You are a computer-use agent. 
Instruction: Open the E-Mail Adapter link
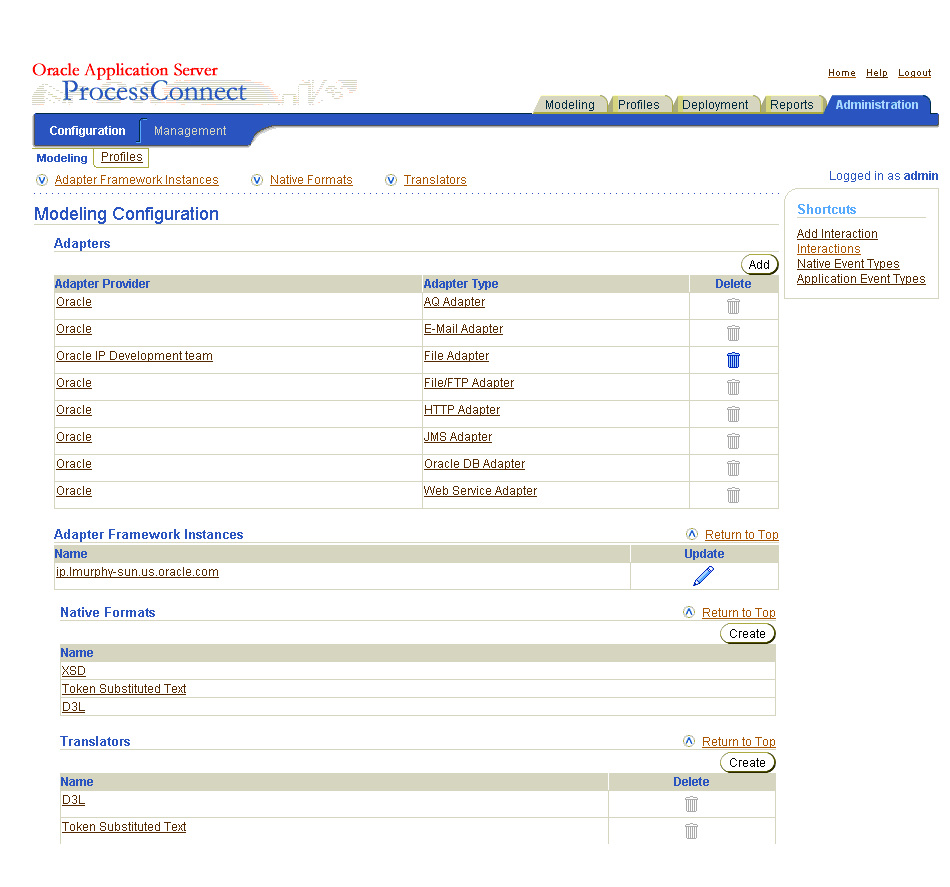463,329
